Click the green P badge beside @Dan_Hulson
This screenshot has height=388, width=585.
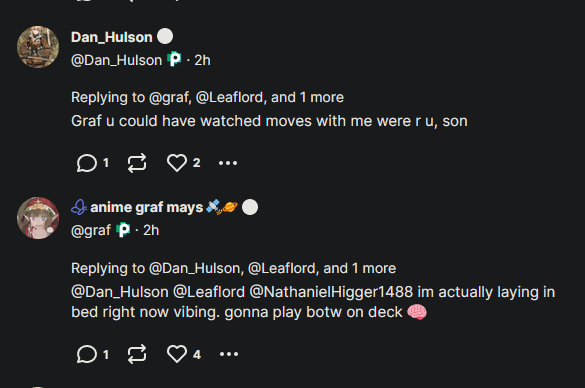coord(174,59)
